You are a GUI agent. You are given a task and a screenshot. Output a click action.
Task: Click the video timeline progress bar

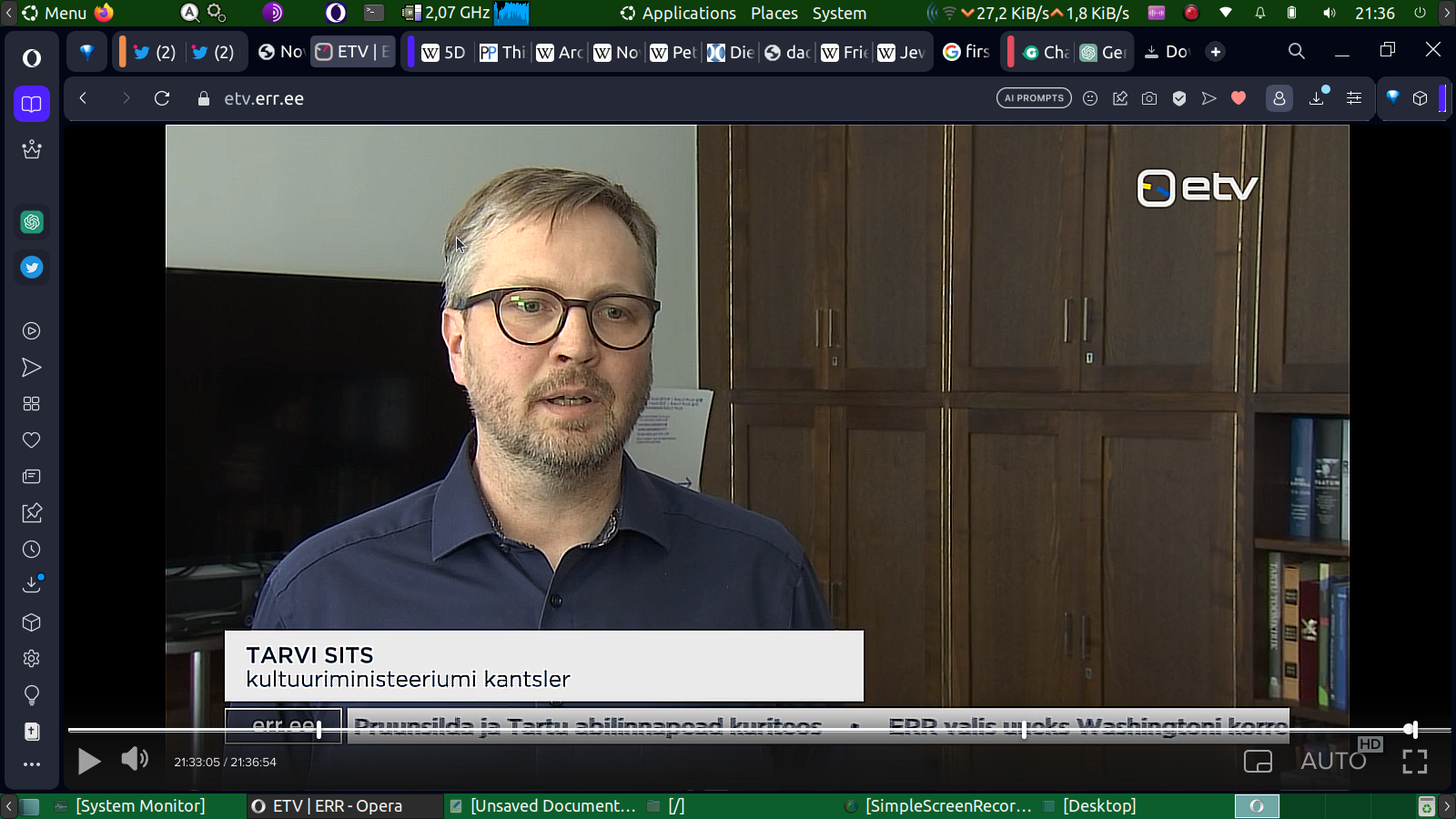[x=728, y=730]
